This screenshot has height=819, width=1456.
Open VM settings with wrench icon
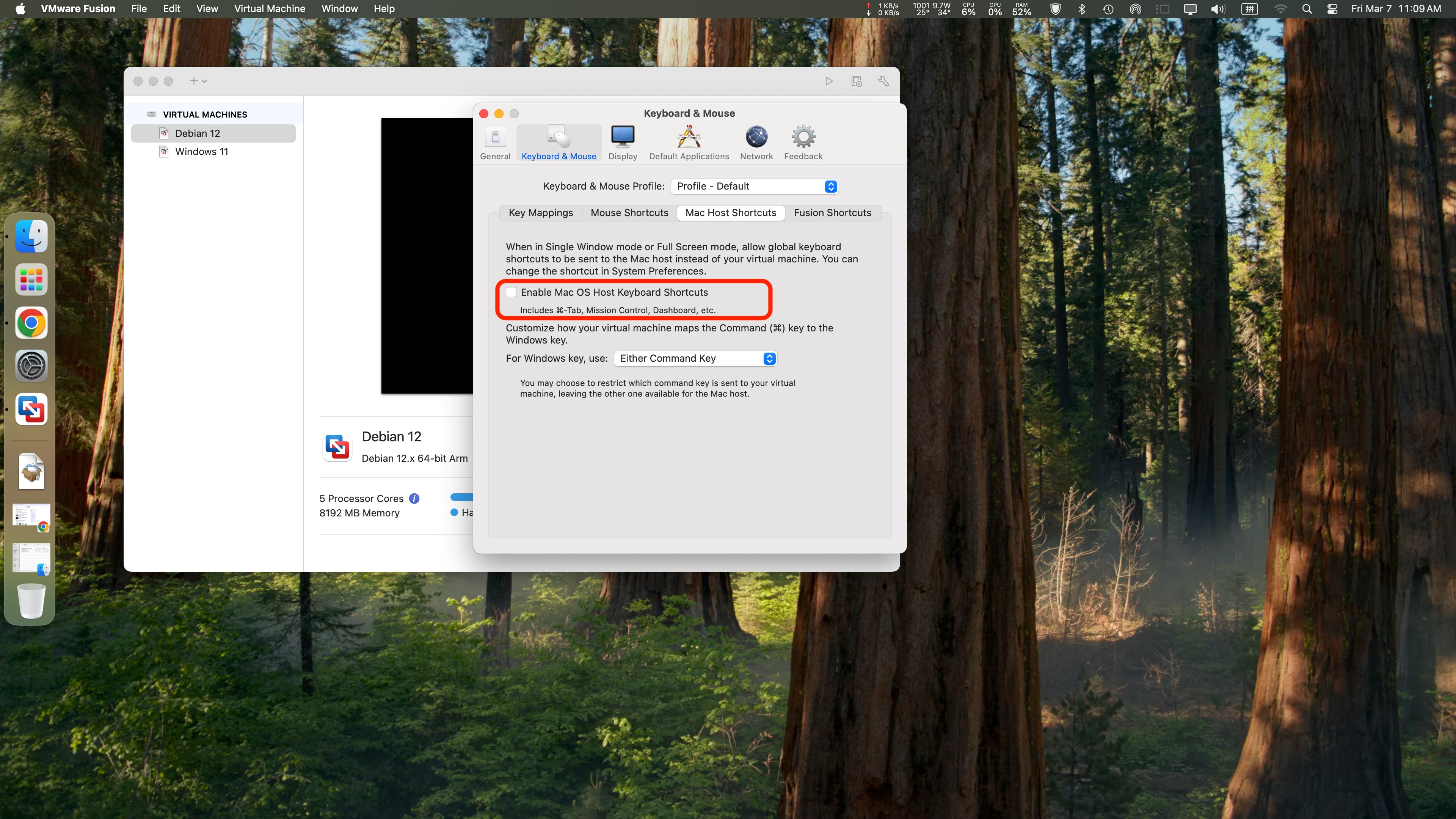pos(883,82)
